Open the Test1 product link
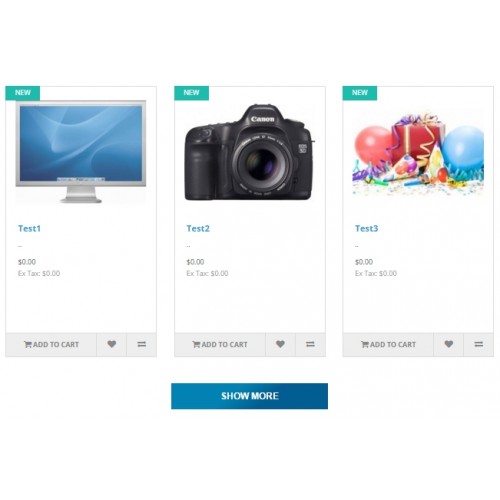The image size is (500, 500). click(29, 228)
